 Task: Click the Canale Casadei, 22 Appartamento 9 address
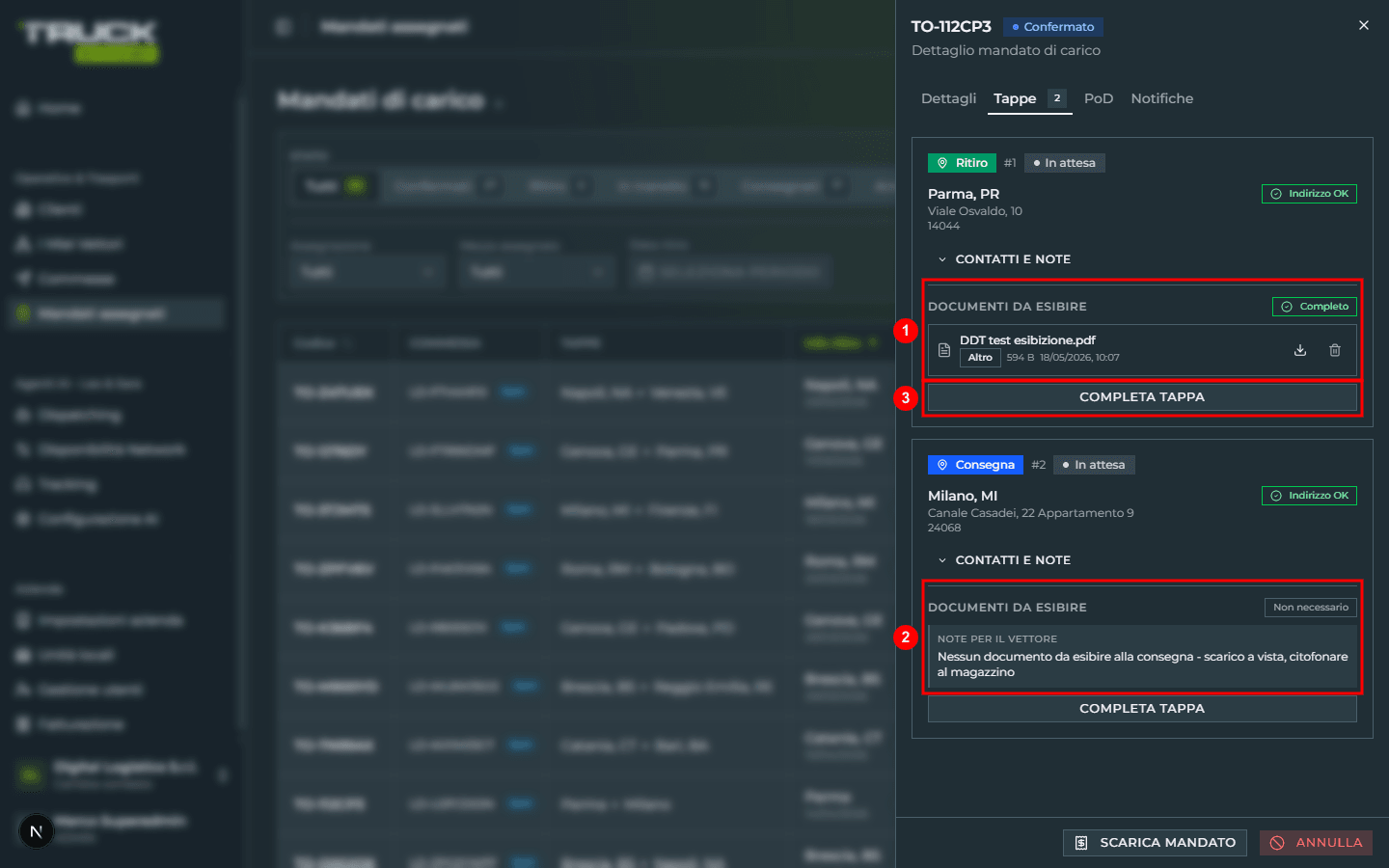[1031, 513]
